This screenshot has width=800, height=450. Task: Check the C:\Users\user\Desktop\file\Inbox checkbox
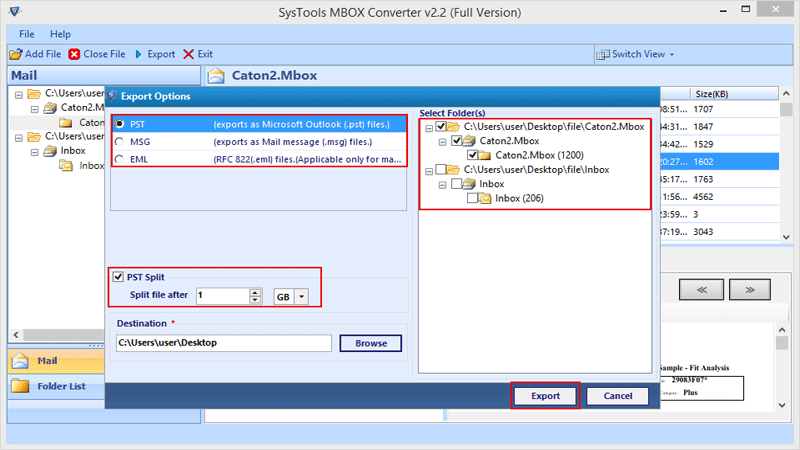[x=441, y=169]
